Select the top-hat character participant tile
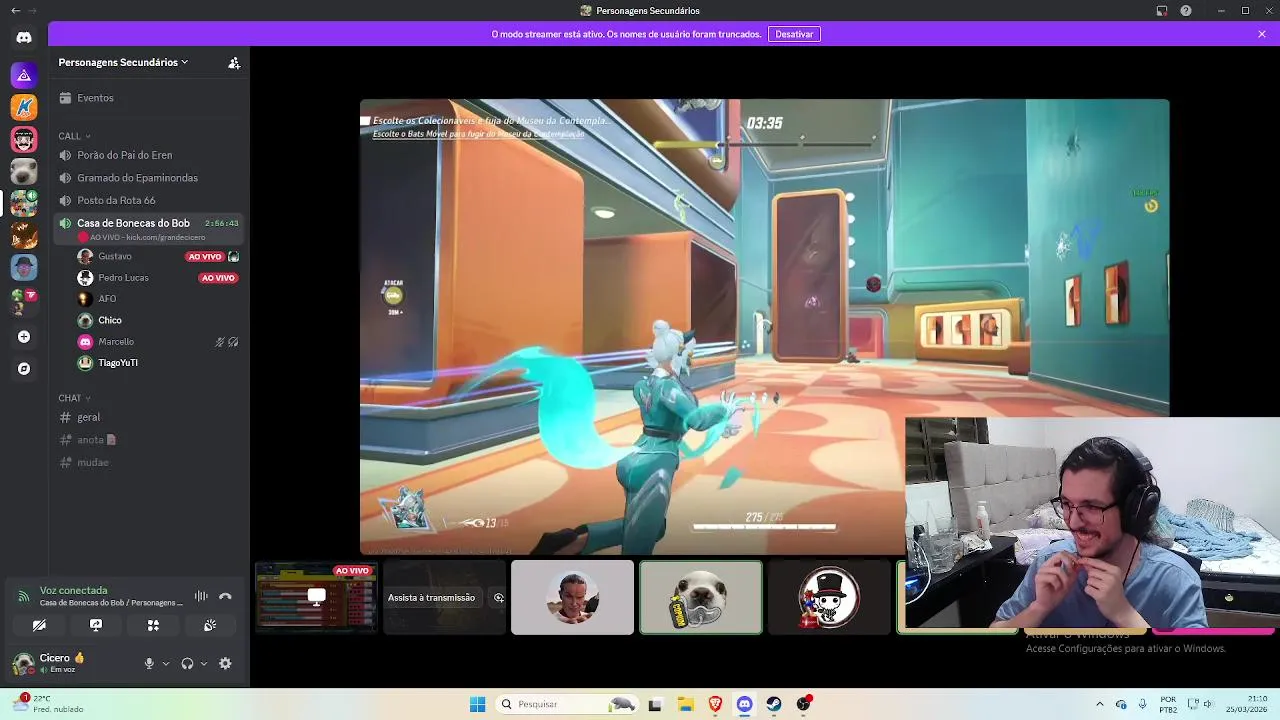Screen dimensions: 1280x720 [829, 597]
